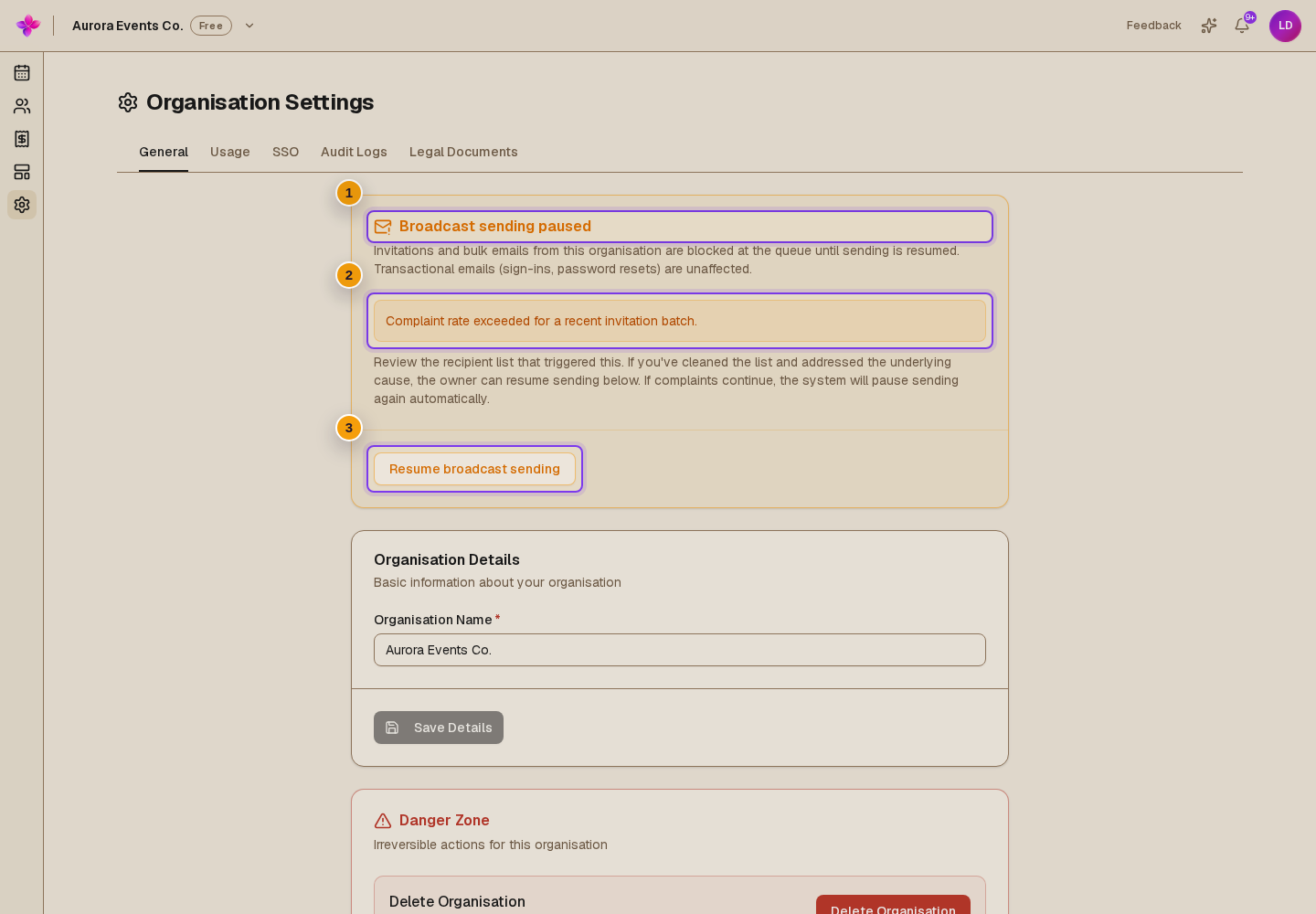The width and height of the screenshot is (1316, 914).
Task: Click the paused mail envelope icon
Action: pos(383,227)
